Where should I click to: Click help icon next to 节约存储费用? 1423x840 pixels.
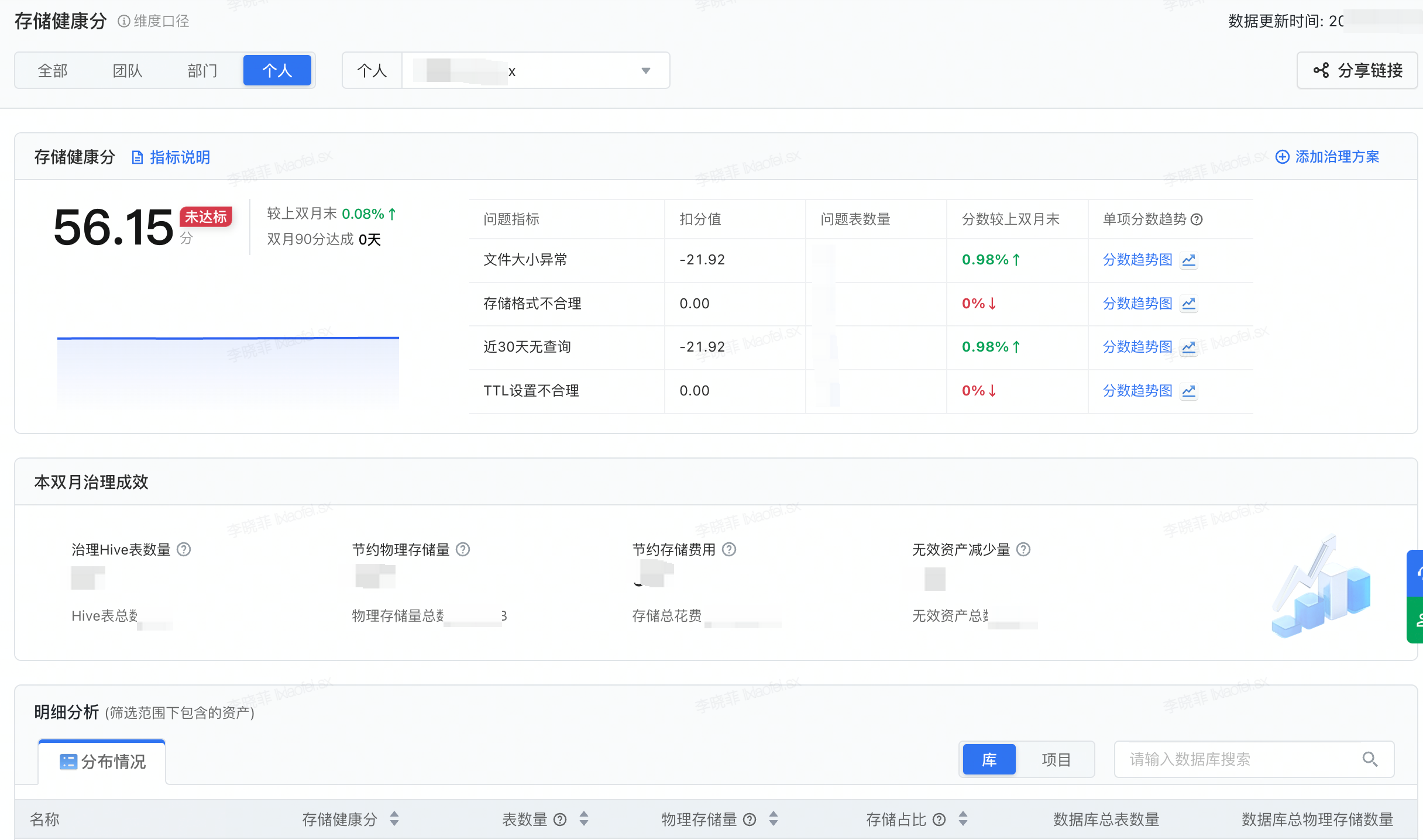point(729,549)
